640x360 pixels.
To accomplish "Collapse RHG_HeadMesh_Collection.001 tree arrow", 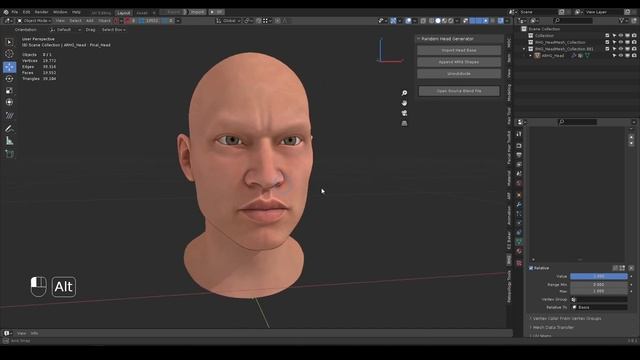I will 524,49.
